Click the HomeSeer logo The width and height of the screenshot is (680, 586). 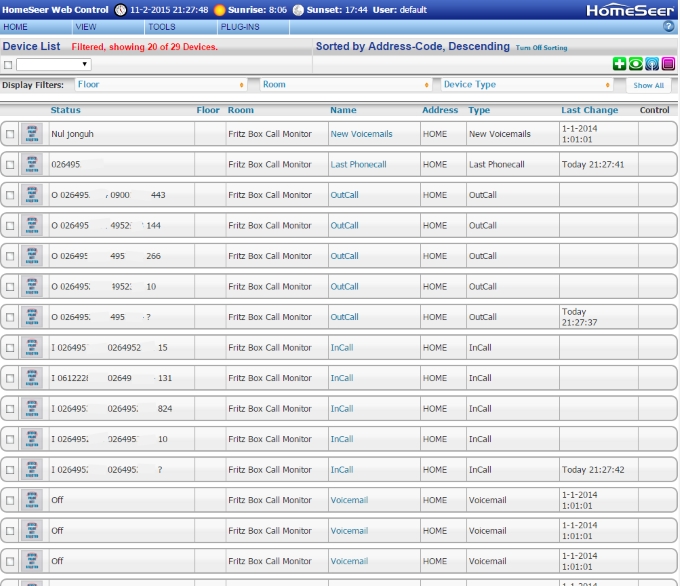tap(630, 10)
